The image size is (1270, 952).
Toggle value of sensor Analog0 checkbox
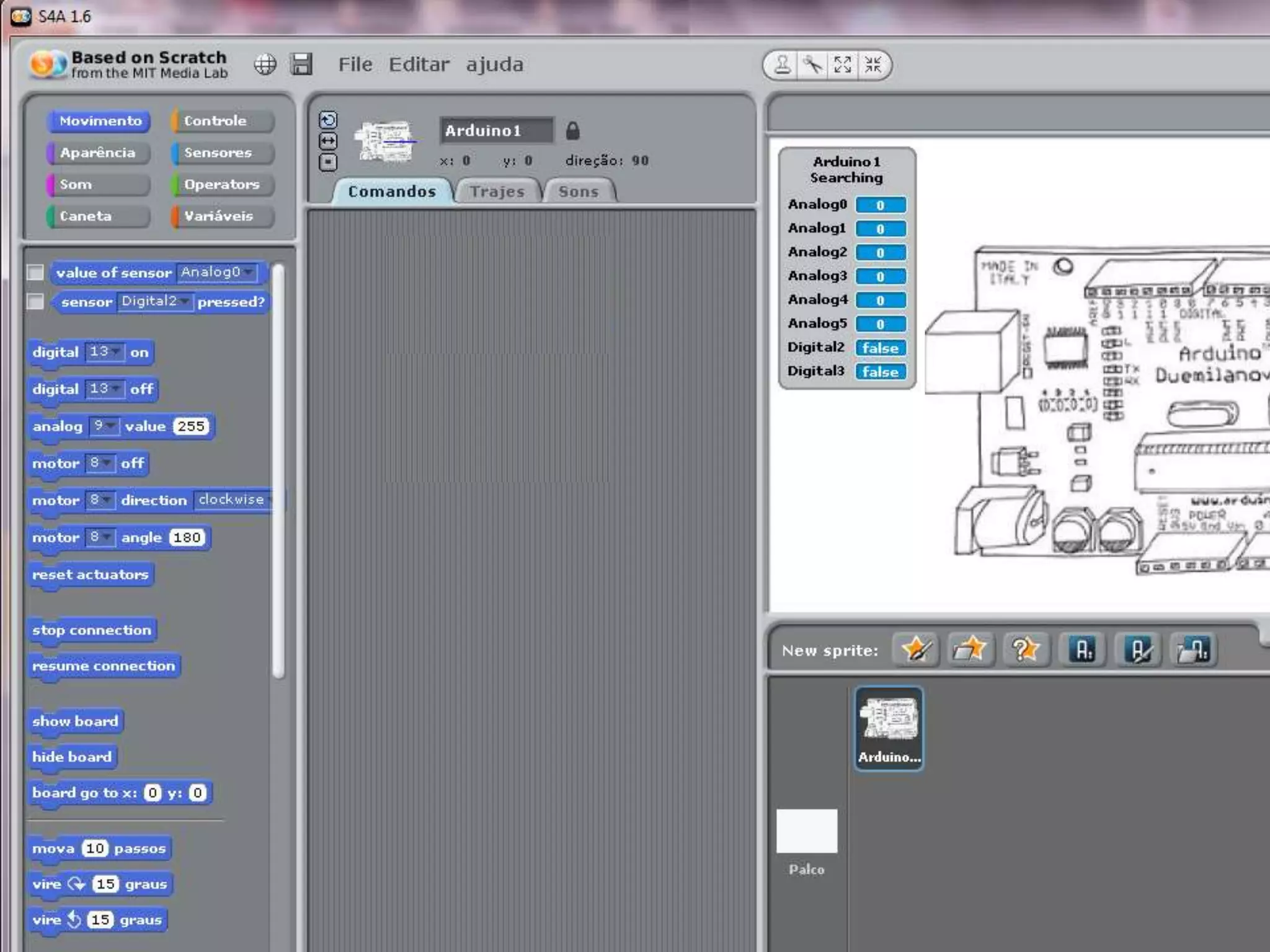(x=35, y=273)
